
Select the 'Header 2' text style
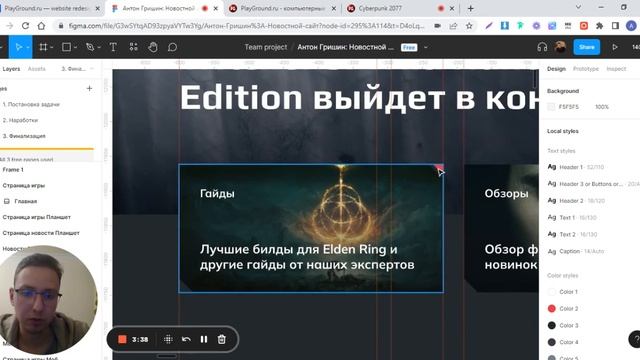576,201
